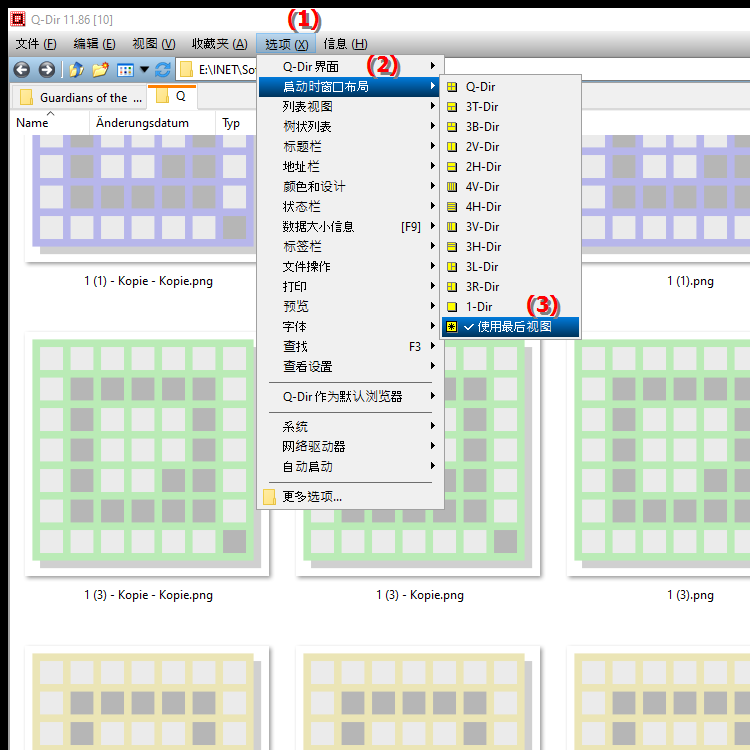Select the 4V-Dir layout icon
This screenshot has width=750, height=750.
[x=452, y=187]
